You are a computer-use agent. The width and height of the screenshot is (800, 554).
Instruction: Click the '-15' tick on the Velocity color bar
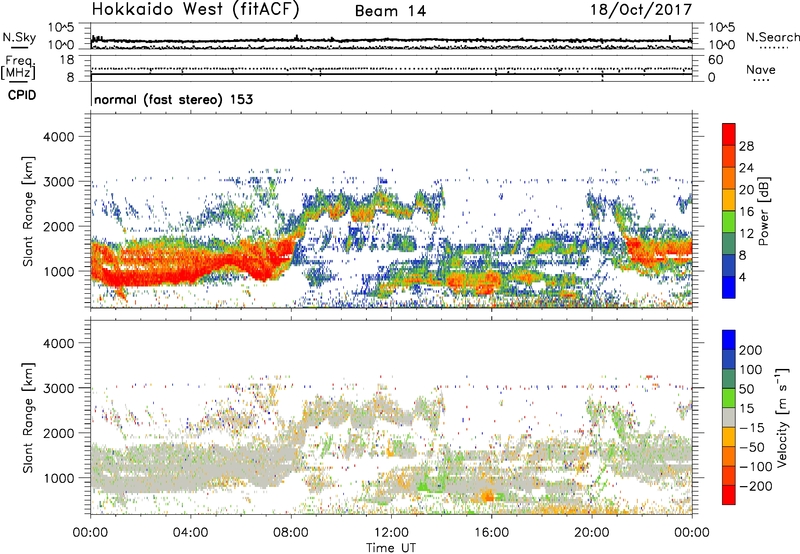752,427
